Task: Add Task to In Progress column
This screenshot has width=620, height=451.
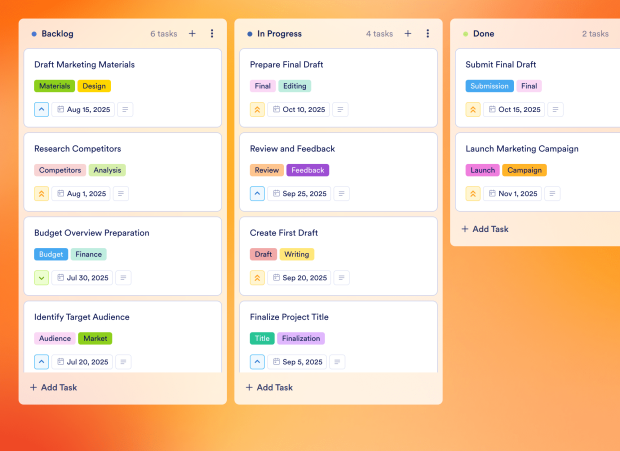Action: pos(269,387)
